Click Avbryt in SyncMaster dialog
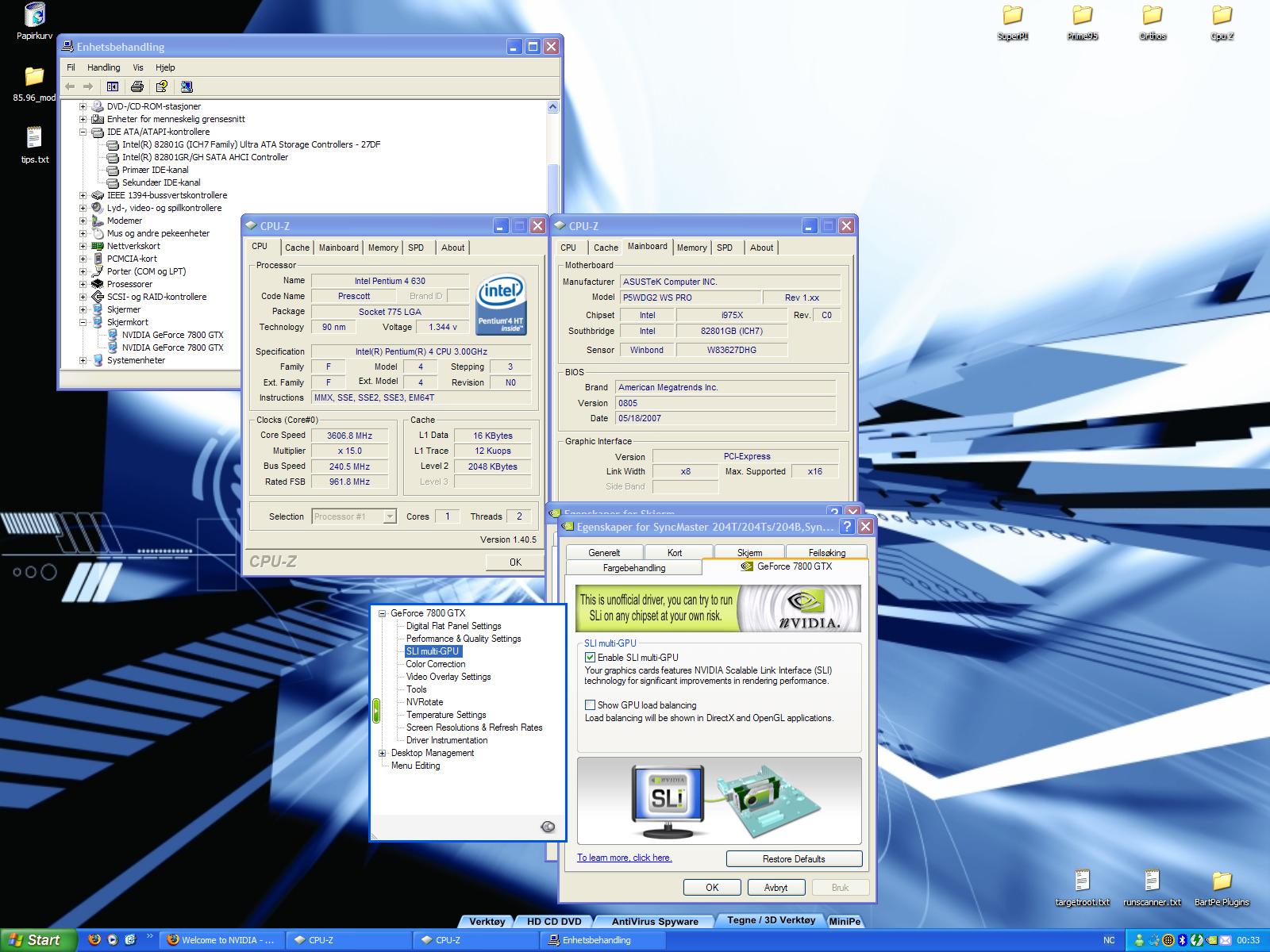 (x=775, y=888)
